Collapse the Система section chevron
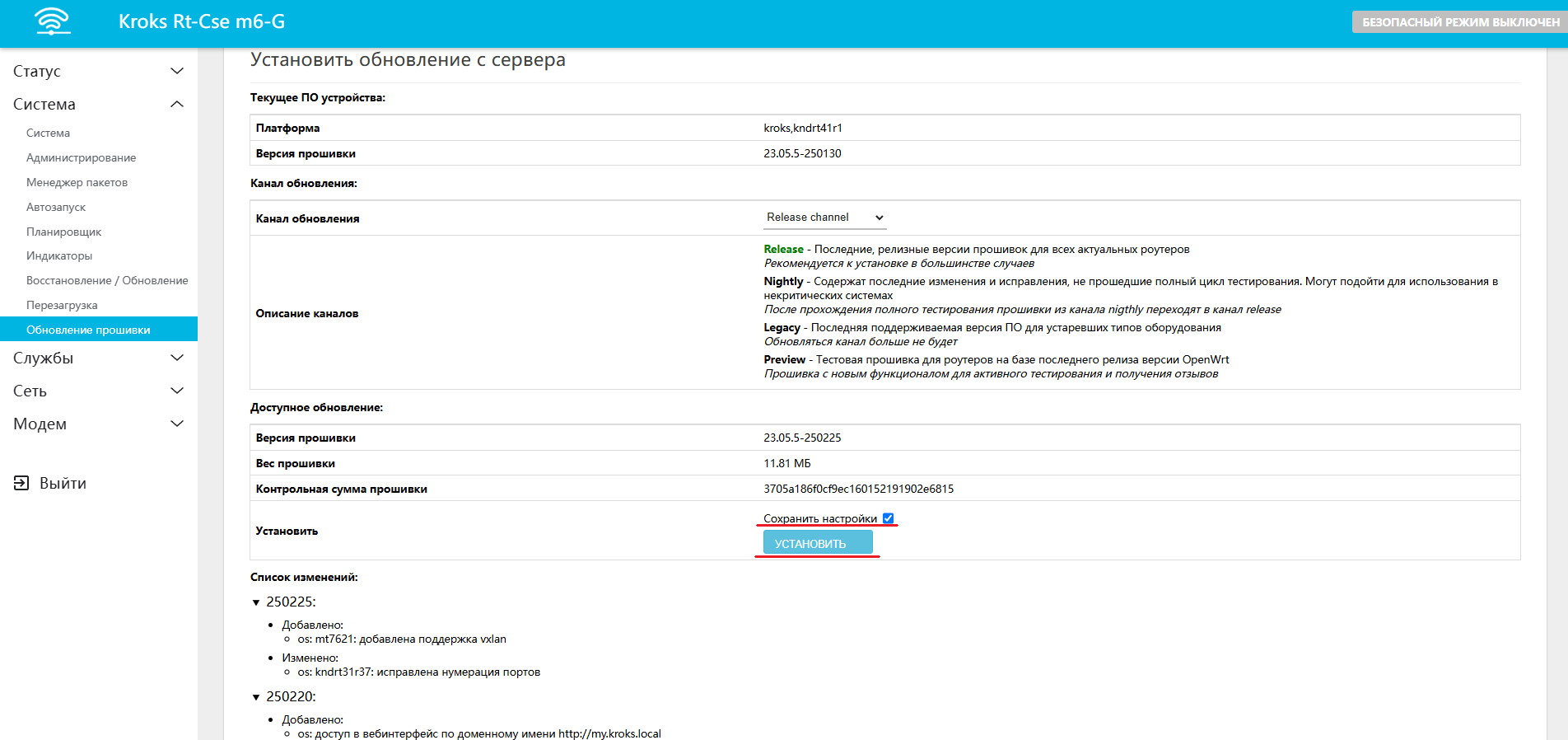This screenshot has height=740, width=1568. pyautogui.click(x=176, y=104)
